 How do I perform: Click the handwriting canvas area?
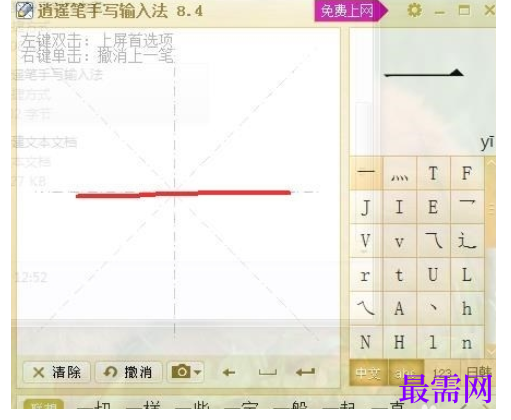(178, 192)
